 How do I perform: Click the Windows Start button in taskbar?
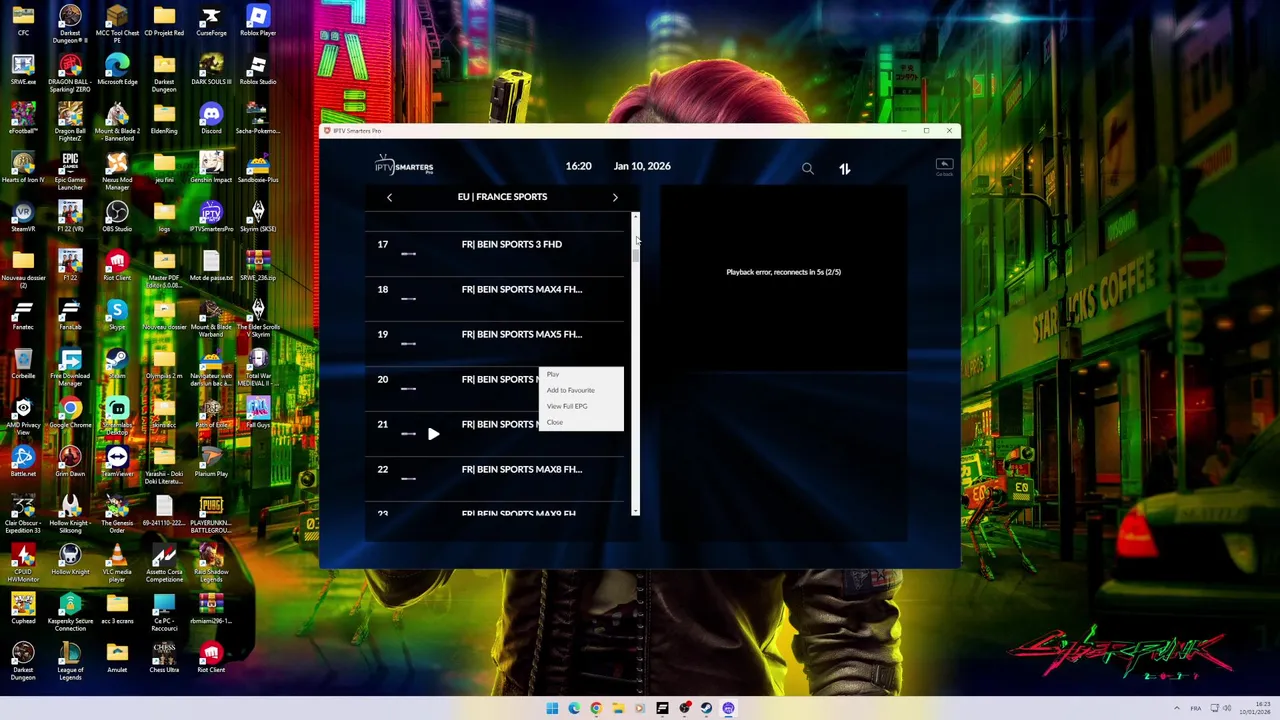[552, 708]
